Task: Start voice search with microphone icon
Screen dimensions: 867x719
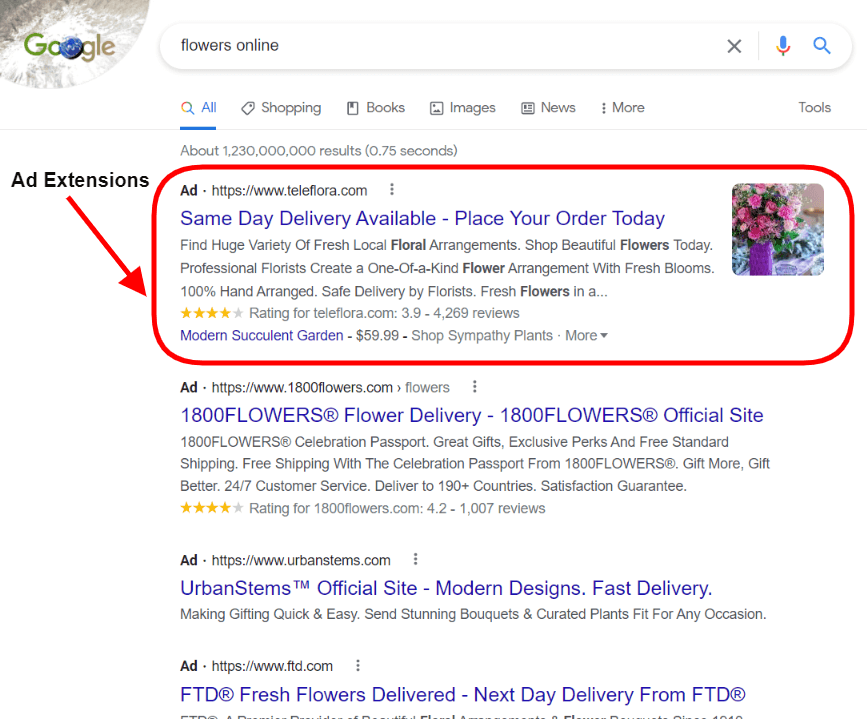Action: click(782, 46)
